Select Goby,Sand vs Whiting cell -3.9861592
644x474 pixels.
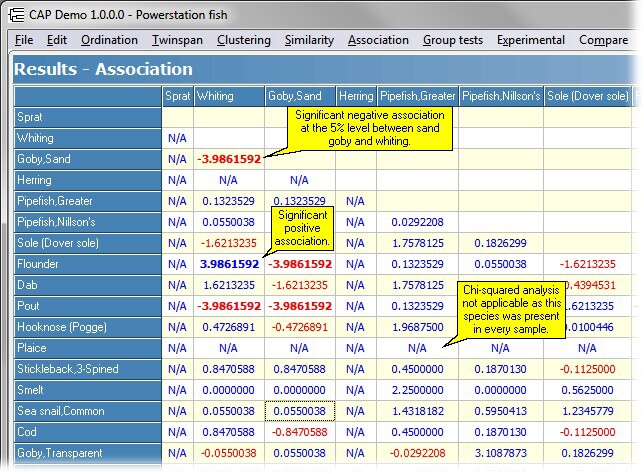[229, 159]
